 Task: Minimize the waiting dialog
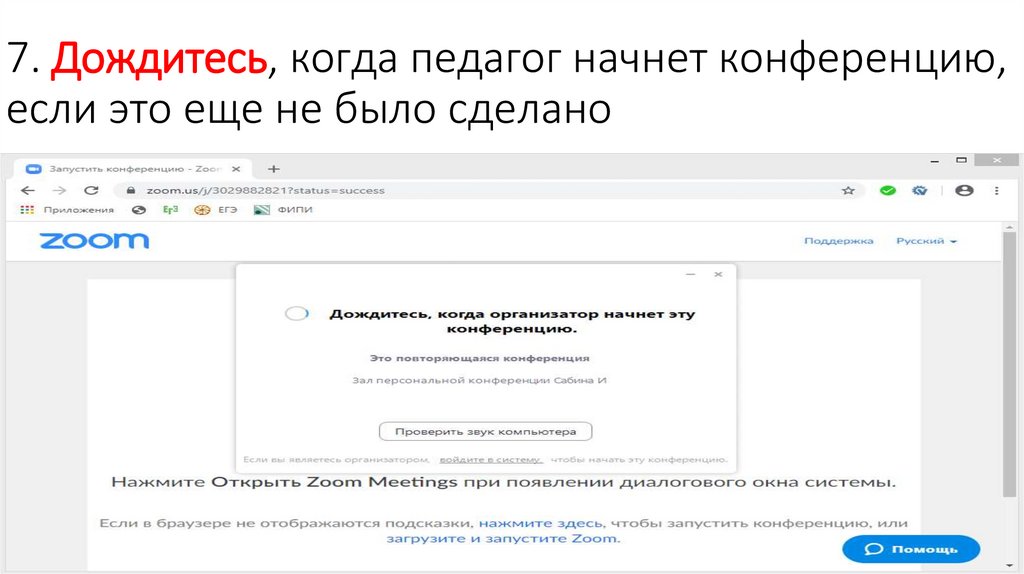(x=690, y=274)
